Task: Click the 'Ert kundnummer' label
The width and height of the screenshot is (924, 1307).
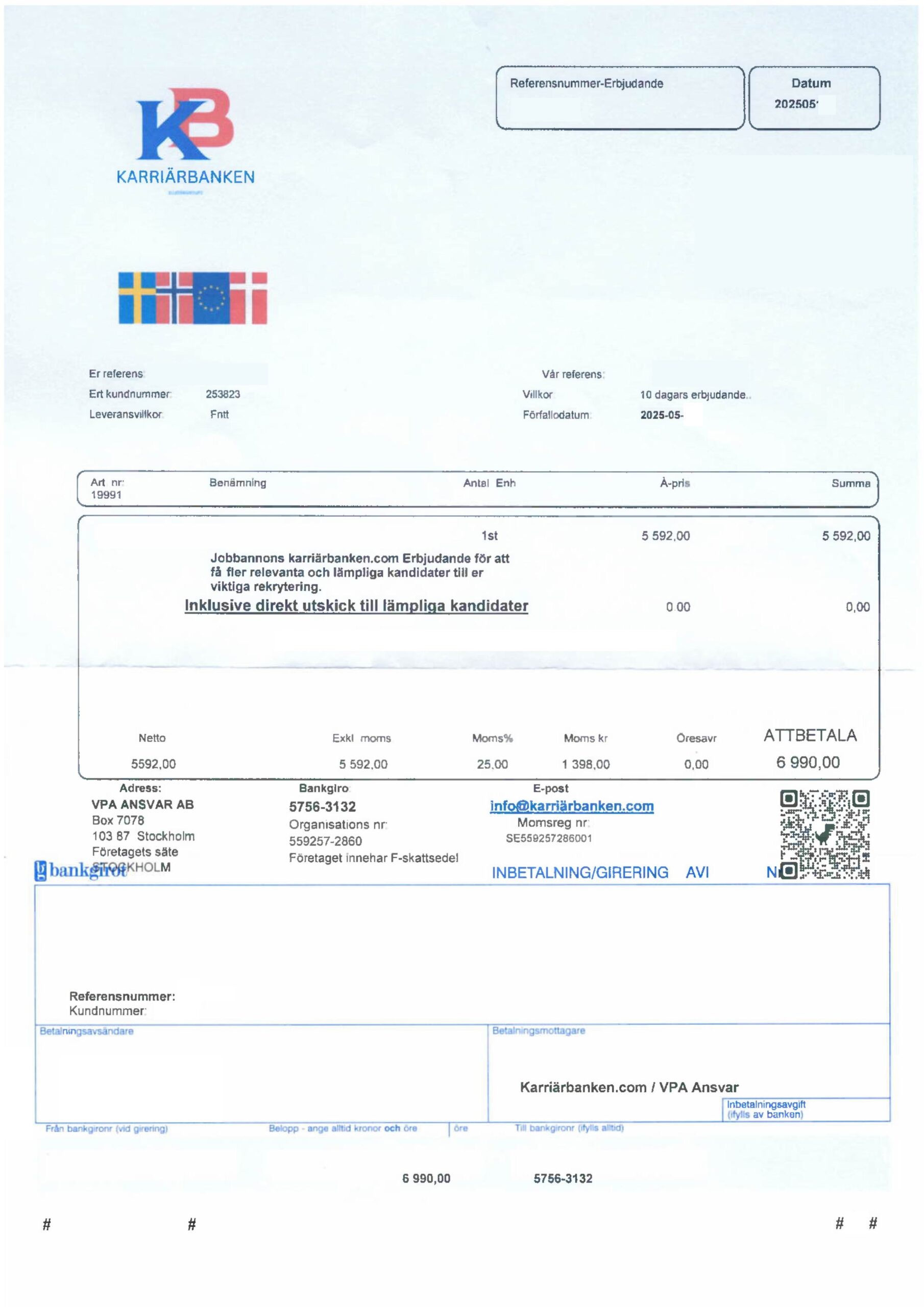Action: (x=130, y=394)
